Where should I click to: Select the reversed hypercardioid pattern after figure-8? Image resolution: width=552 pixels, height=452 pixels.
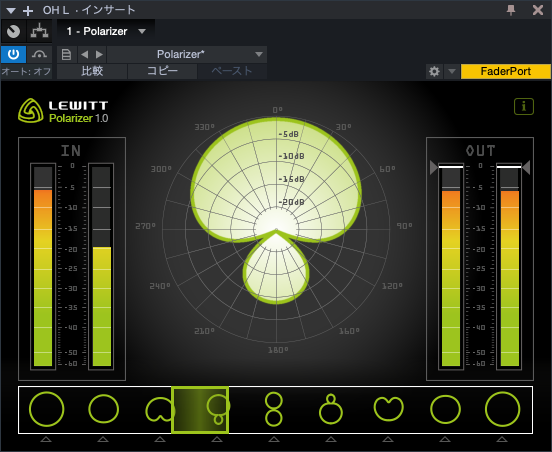pyautogui.click(x=331, y=409)
